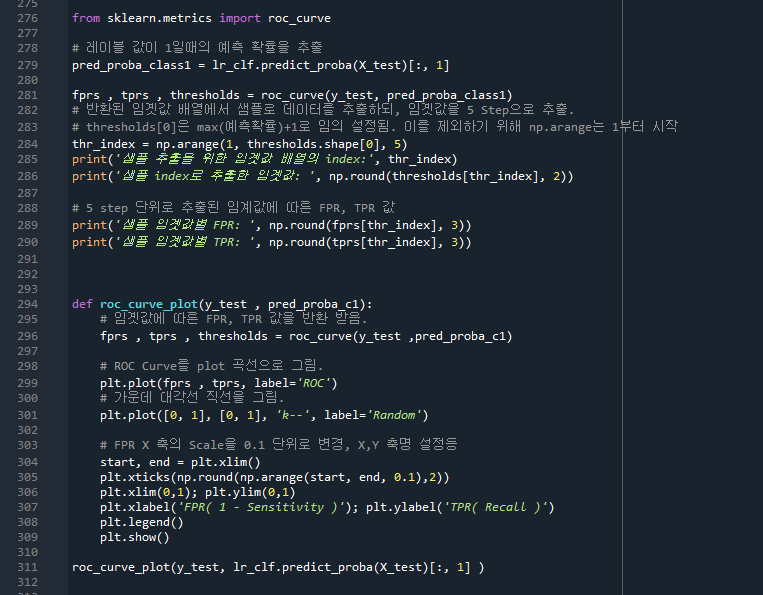Click 'roc_curve' after import on line 276
Screen dimensions: 763x595
(299, 18)
